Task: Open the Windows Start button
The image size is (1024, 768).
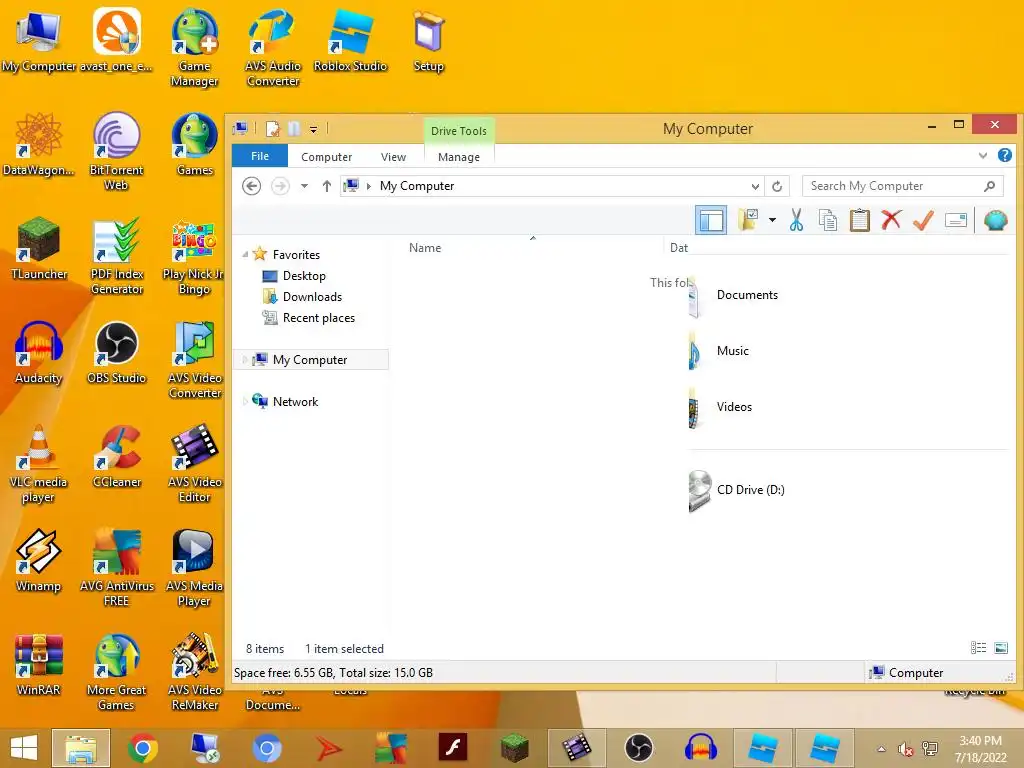Action: [24, 748]
